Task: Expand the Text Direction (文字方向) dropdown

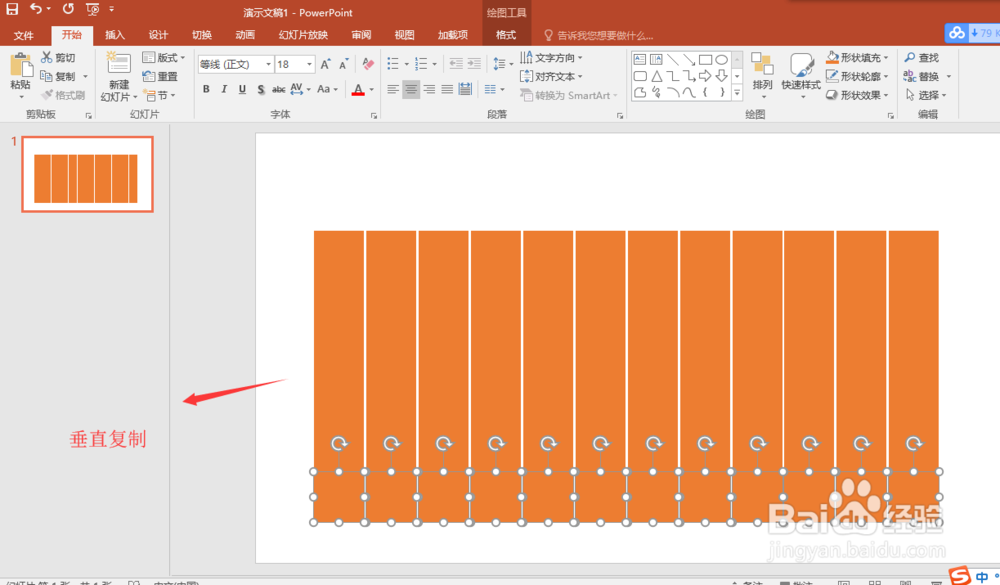Action: 580,58
